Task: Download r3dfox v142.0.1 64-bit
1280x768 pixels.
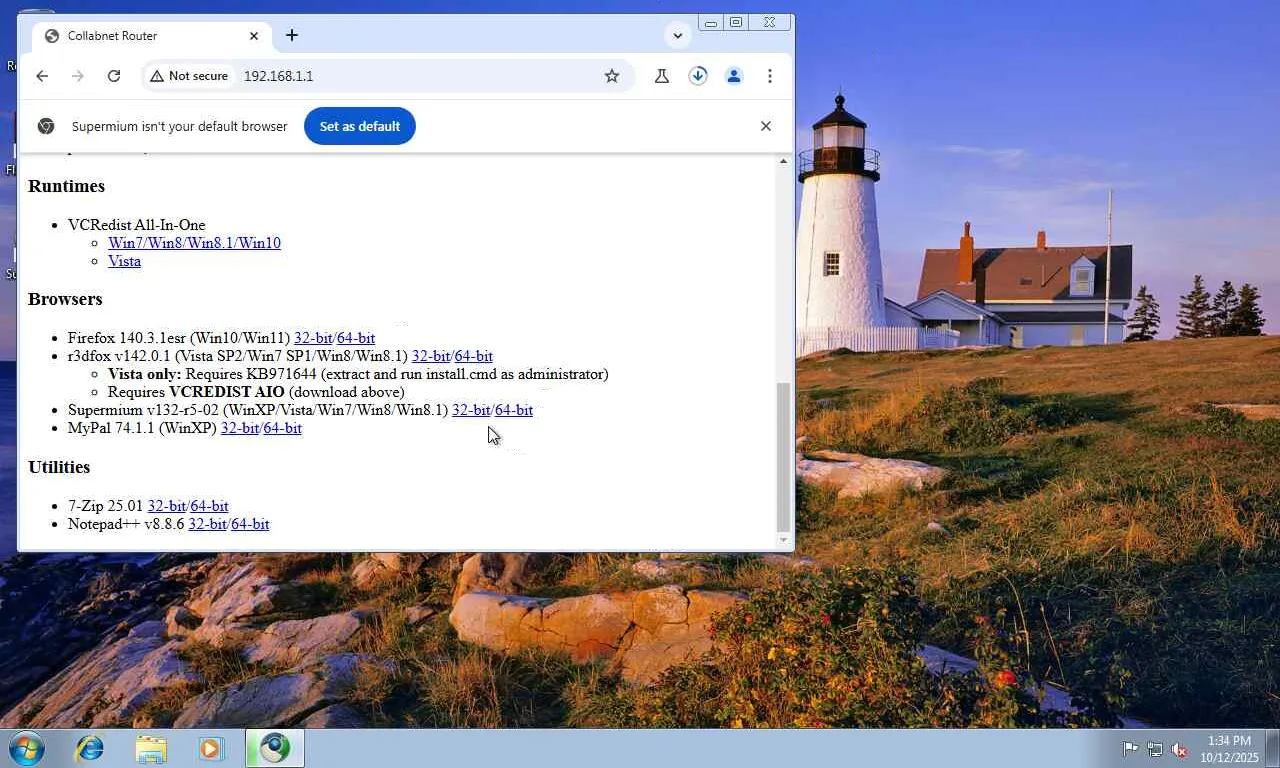Action: click(474, 356)
